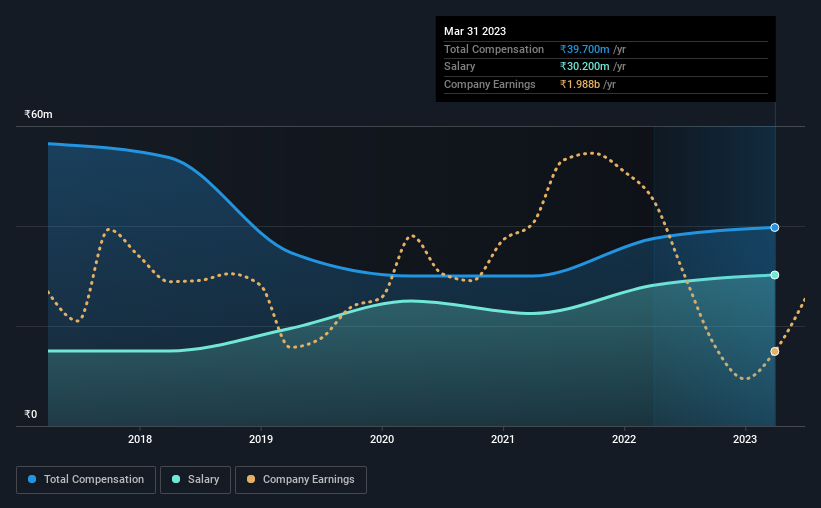This screenshot has height=508, width=821.
Task: Toggle the Salary legend button
Action: tap(195, 480)
